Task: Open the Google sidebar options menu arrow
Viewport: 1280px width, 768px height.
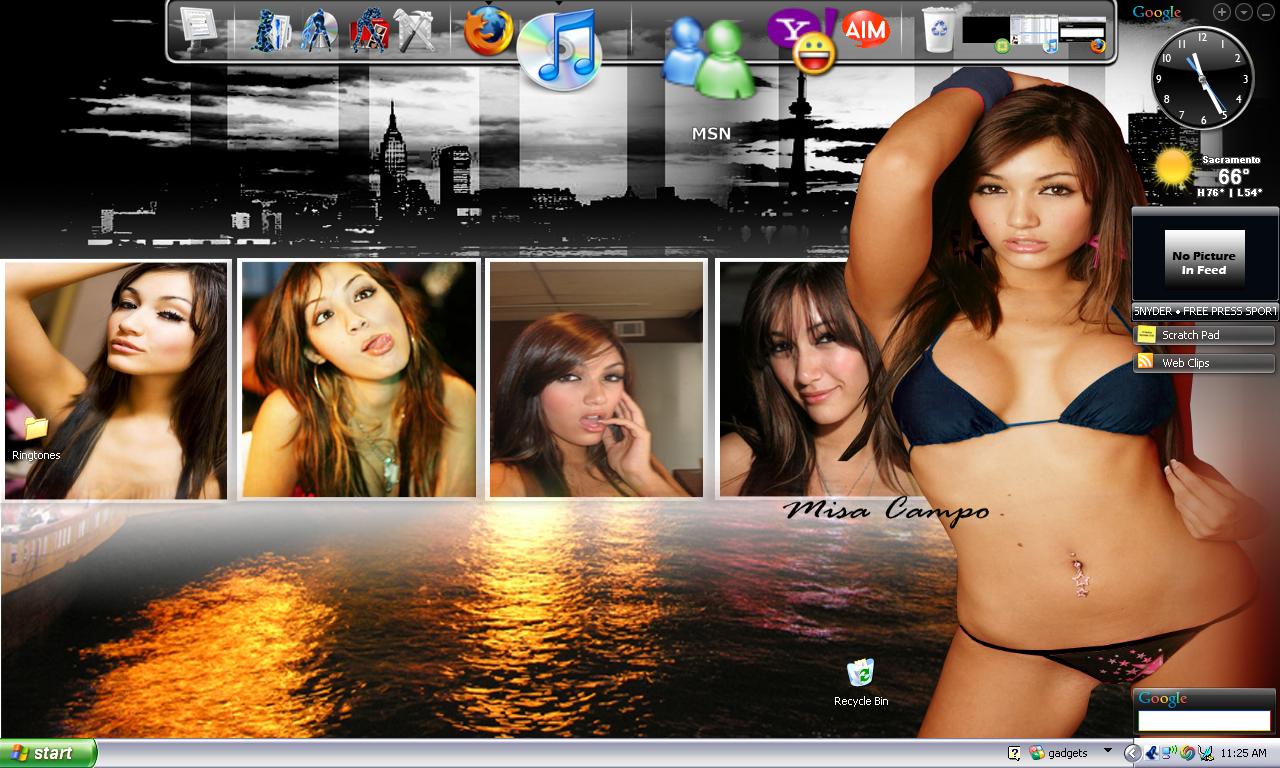Action: [1243, 12]
